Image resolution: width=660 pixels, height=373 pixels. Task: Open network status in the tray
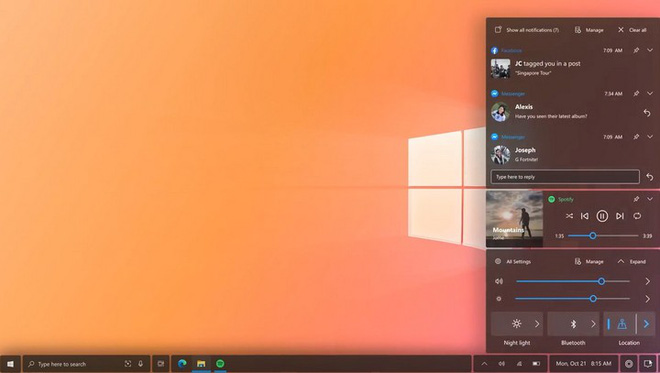pyautogui.click(x=519, y=364)
